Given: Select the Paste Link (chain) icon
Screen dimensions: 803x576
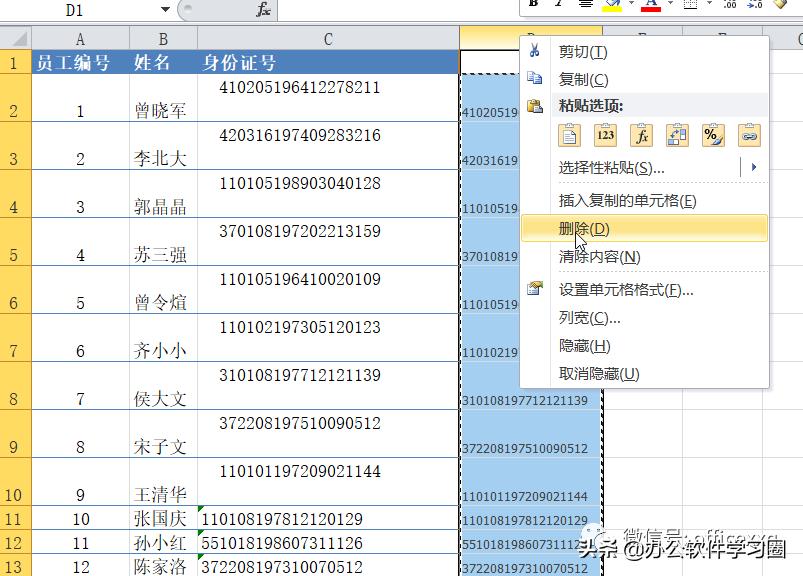Looking at the screenshot, I should click(x=750, y=135).
